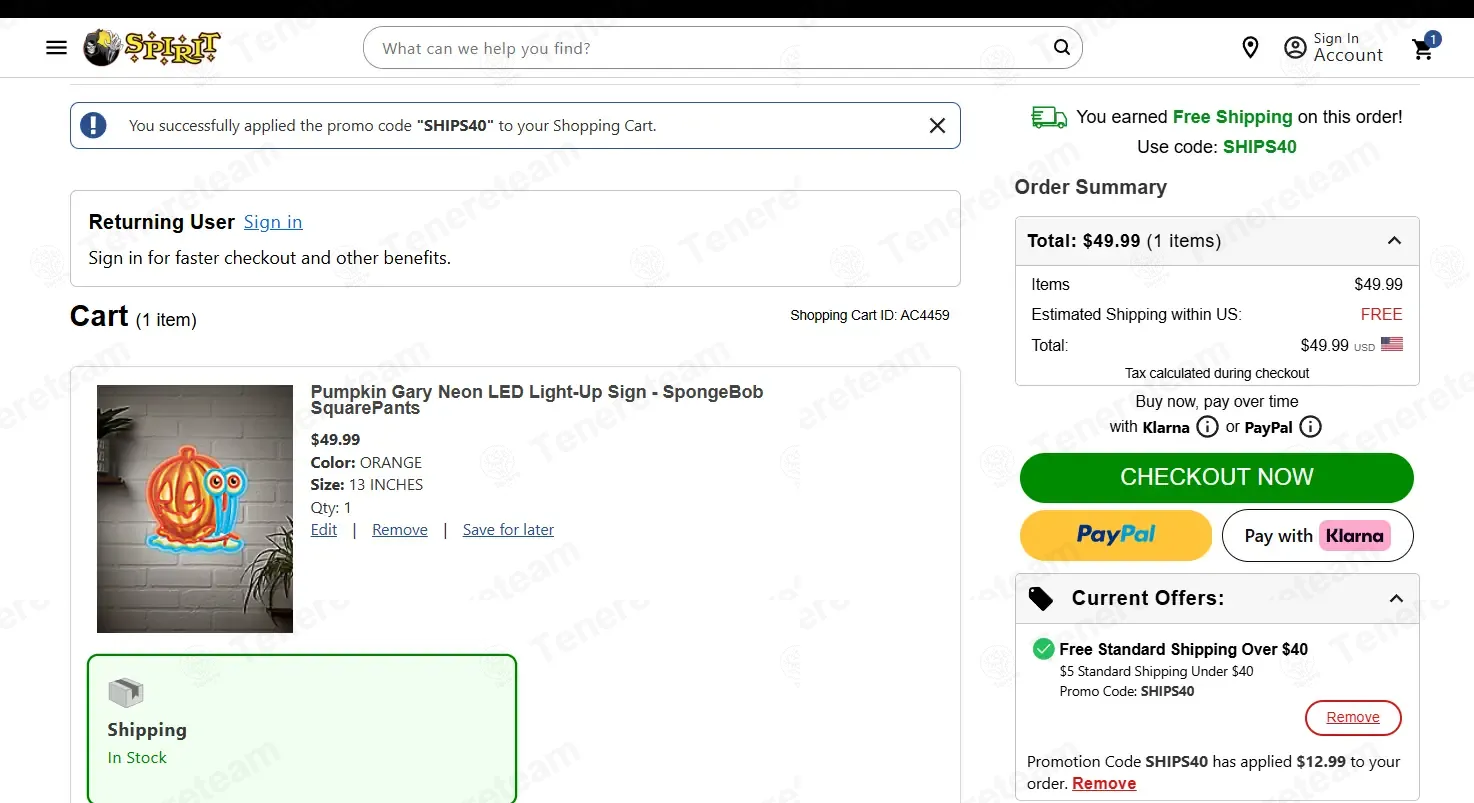Image resolution: width=1474 pixels, height=803 pixels.
Task: Click the Sign in link for returning users
Action: [273, 222]
